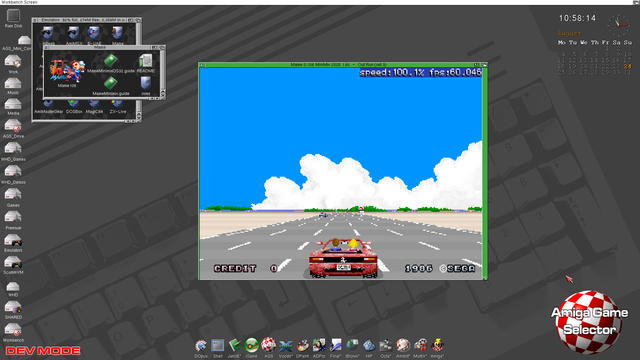The height and width of the screenshot is (360, 640).
Task: Click the Amiga Game Selector boing ball
Action: (589, 322)
